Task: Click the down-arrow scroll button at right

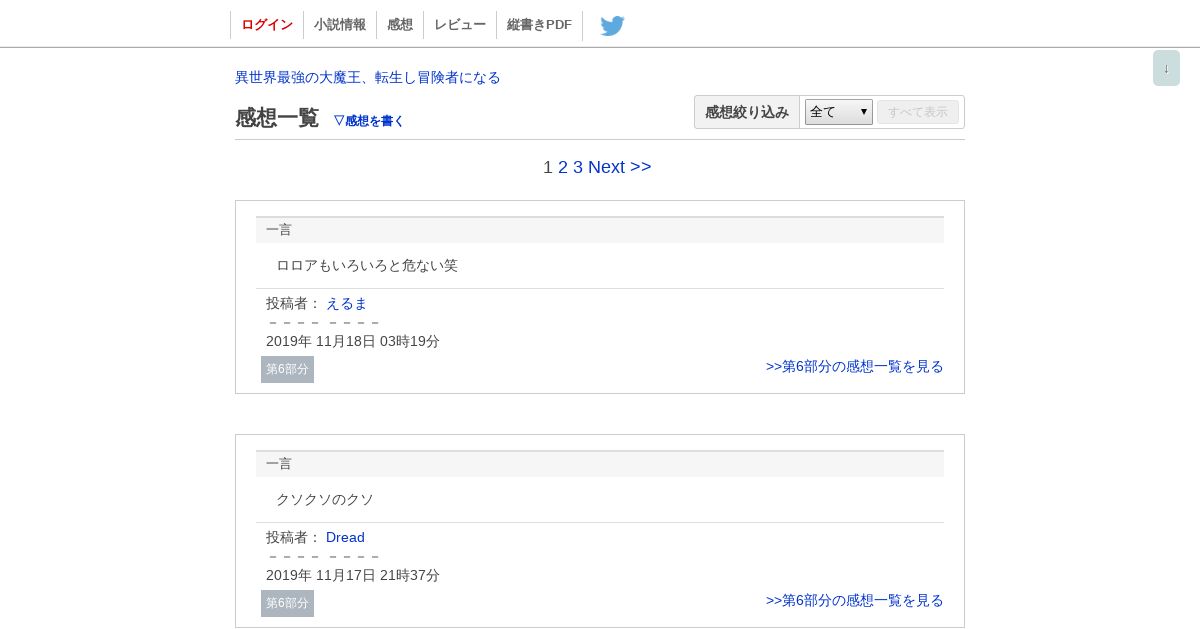Action: (1166, 68)
